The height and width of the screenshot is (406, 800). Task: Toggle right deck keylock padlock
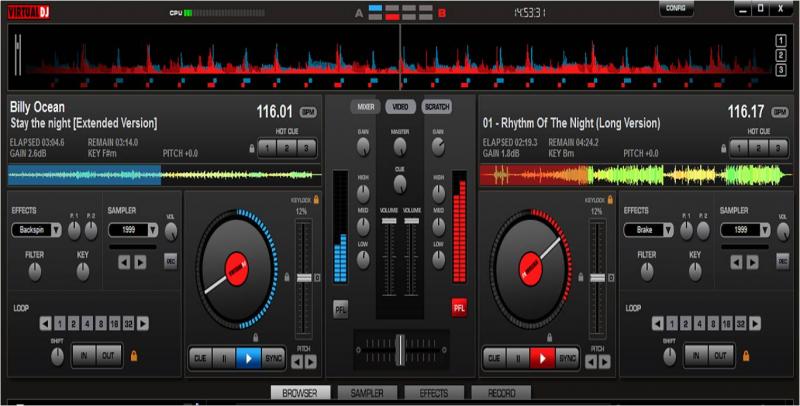point(610,200)
